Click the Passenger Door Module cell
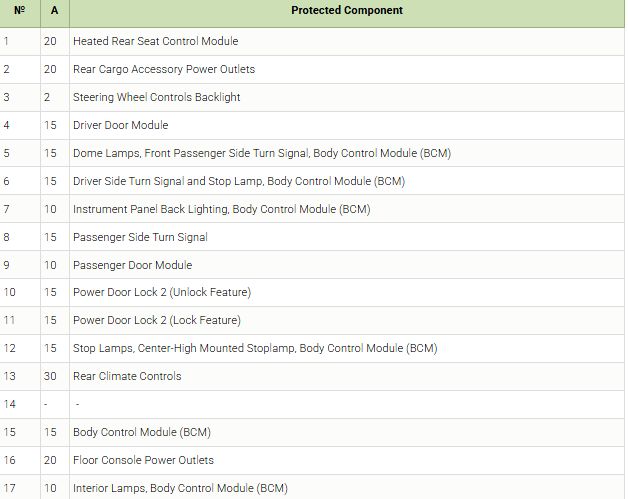The height and width of the screenshot is (499, 628). tap(132, 265)
